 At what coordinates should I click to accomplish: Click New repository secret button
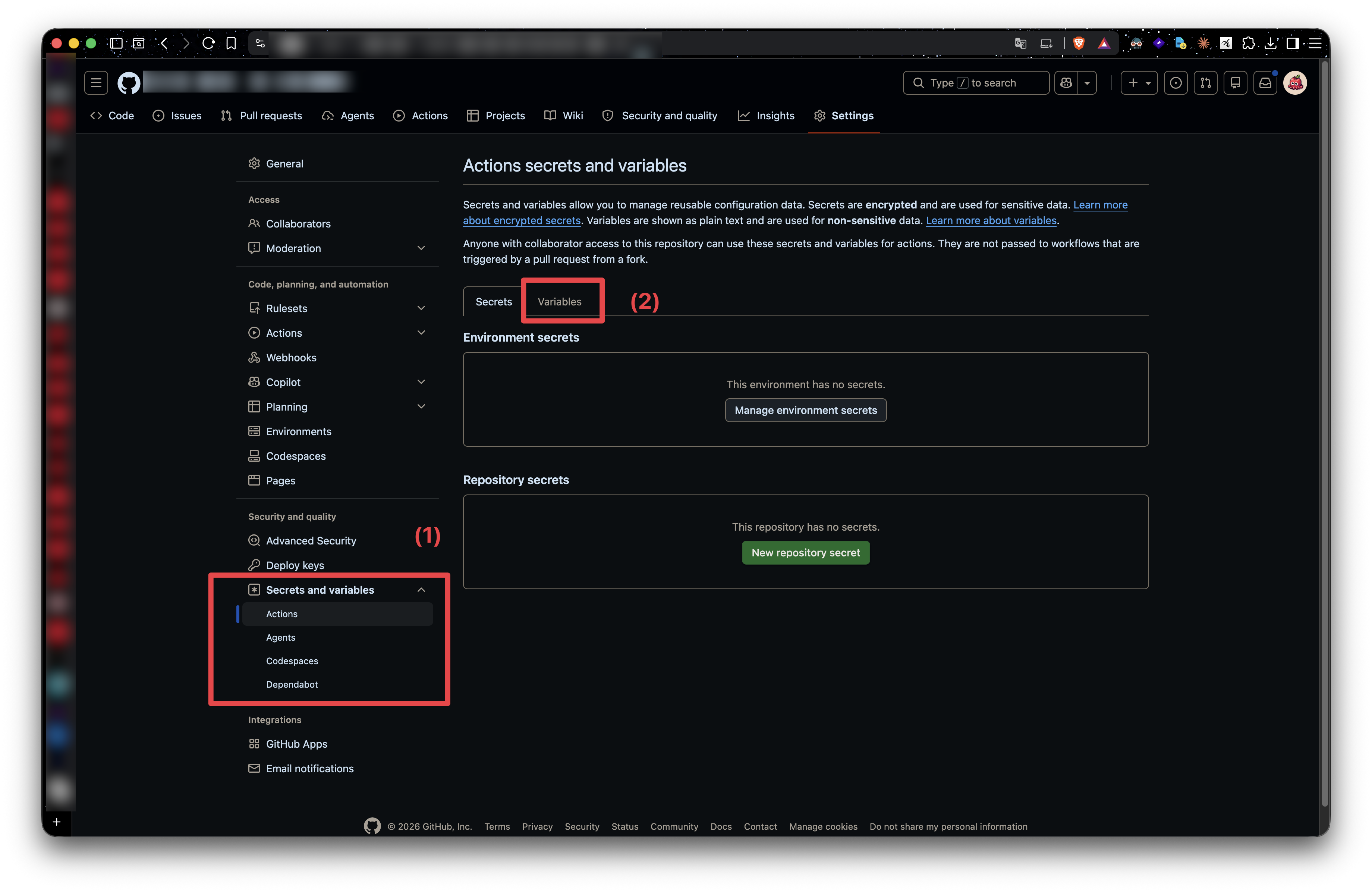805,553
